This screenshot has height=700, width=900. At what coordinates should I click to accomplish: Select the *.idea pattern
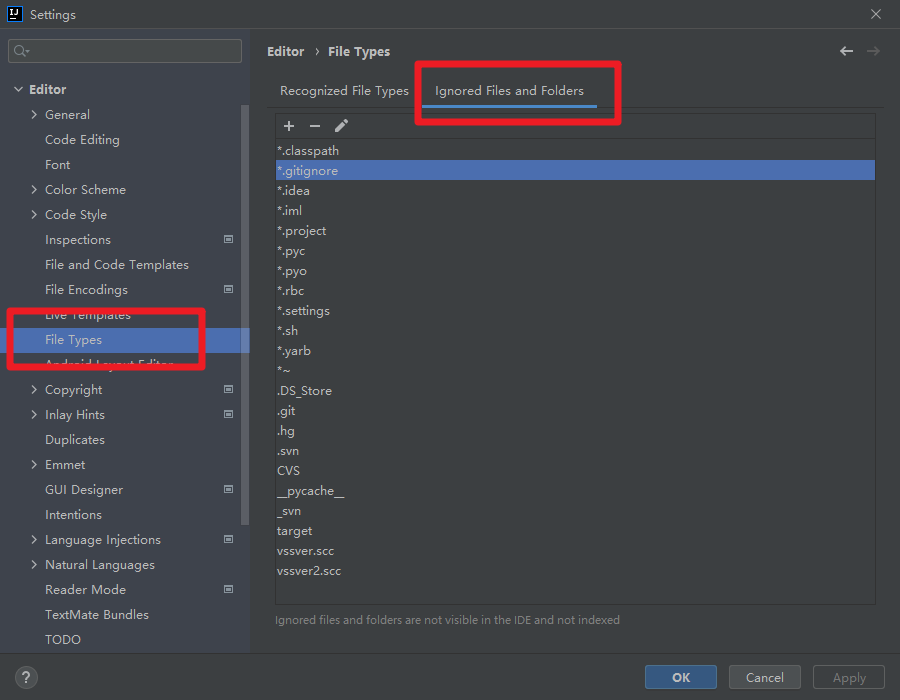[575, 190]
